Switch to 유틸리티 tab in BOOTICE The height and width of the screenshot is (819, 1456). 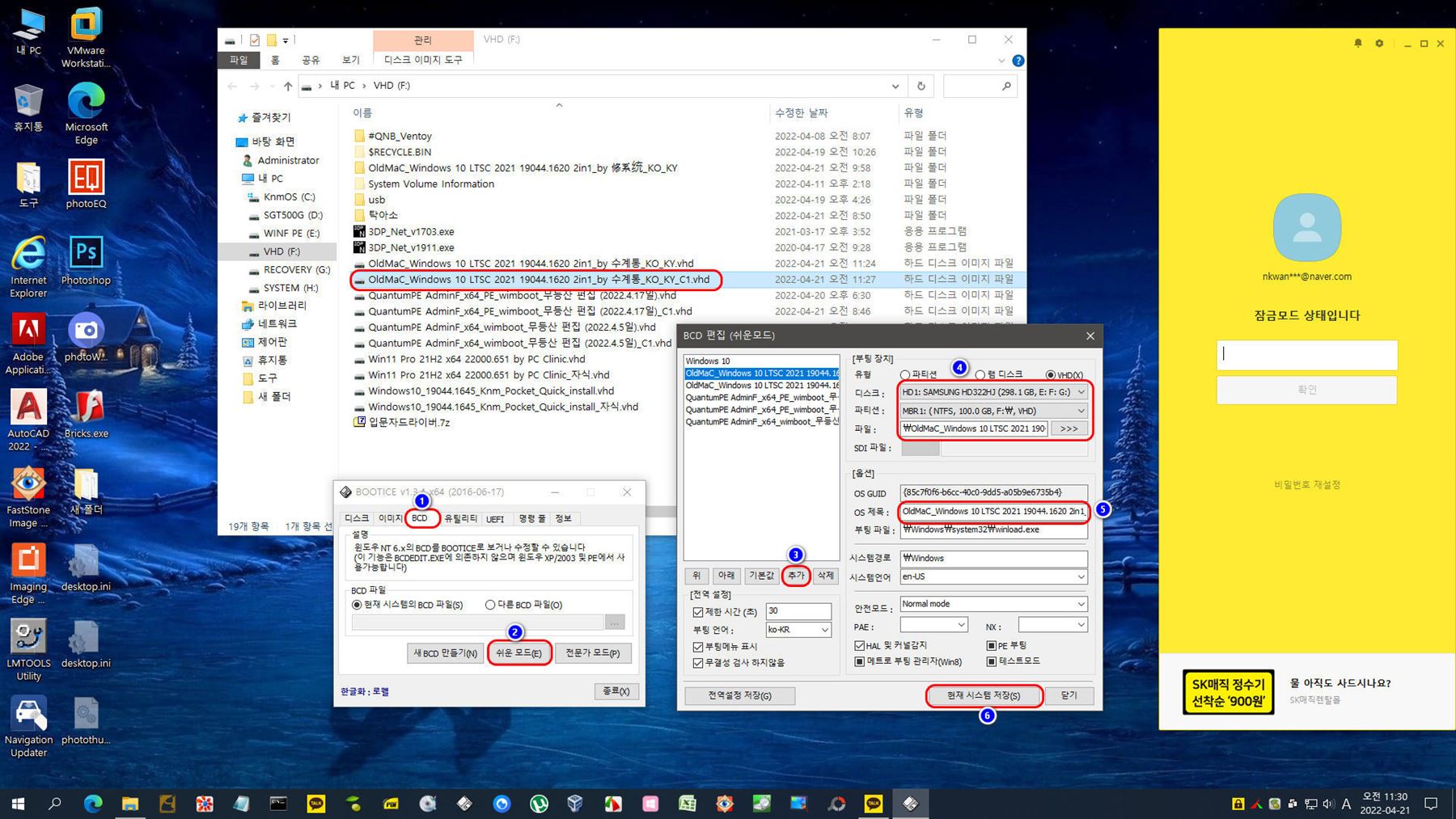(x=460, y=519)
